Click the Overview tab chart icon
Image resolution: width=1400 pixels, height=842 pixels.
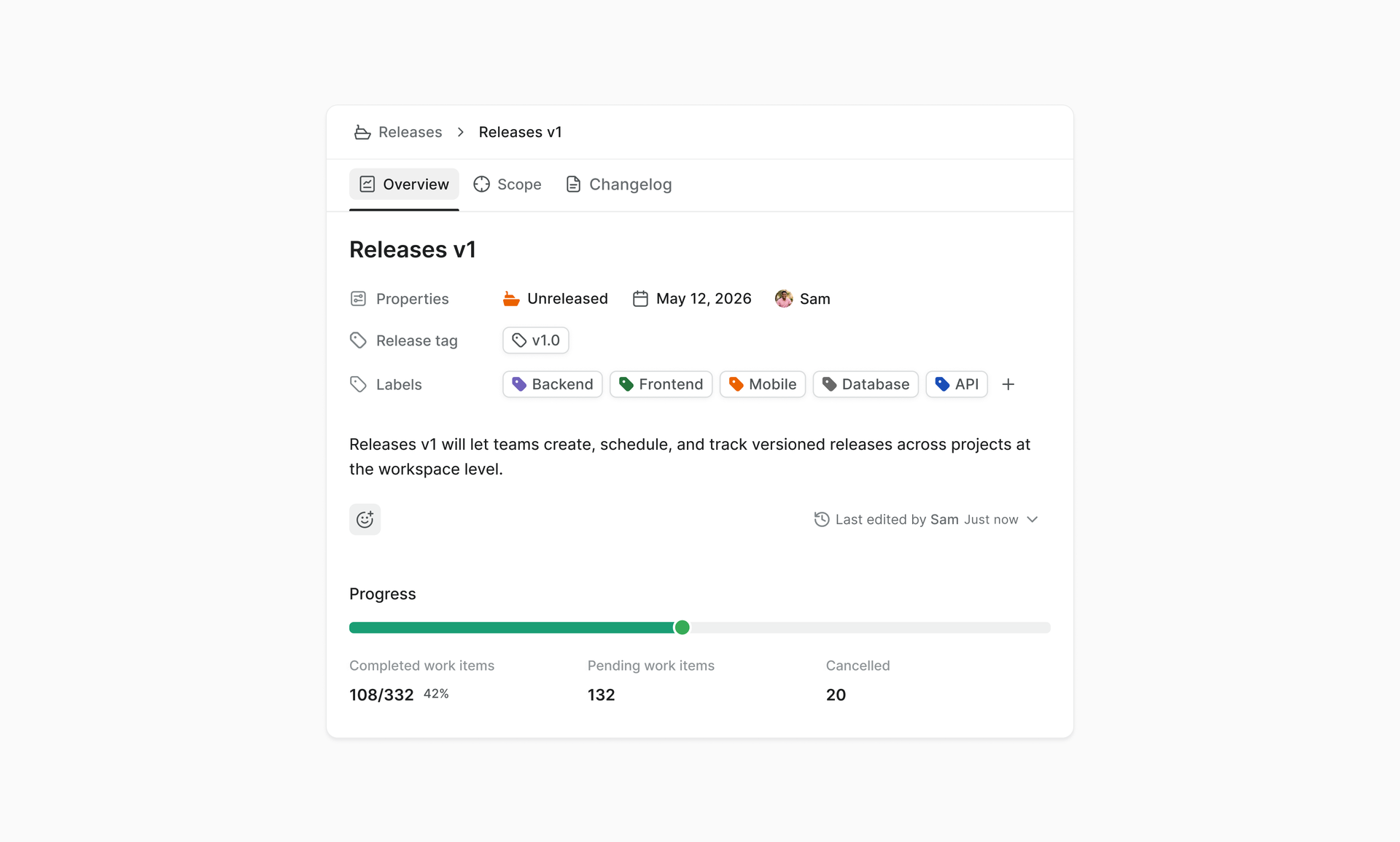[x=367, y=184]
